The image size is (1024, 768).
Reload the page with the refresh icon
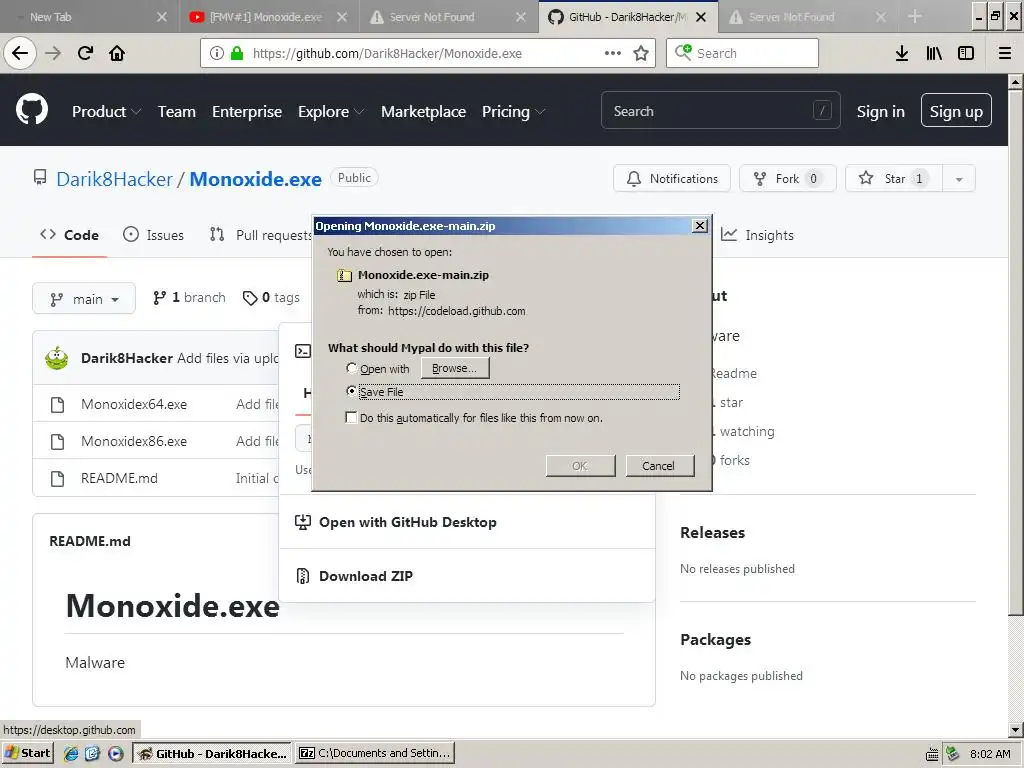coord(85,54)
